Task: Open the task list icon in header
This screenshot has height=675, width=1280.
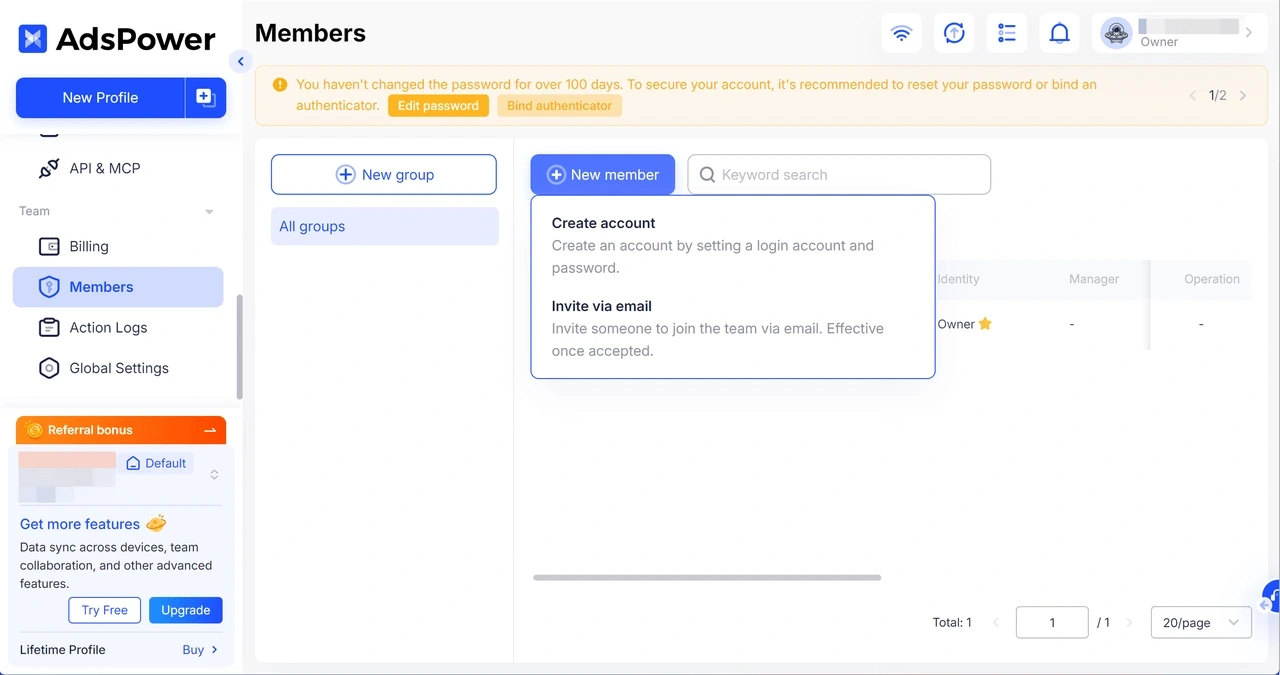Action: click(x=1007, y=33)
